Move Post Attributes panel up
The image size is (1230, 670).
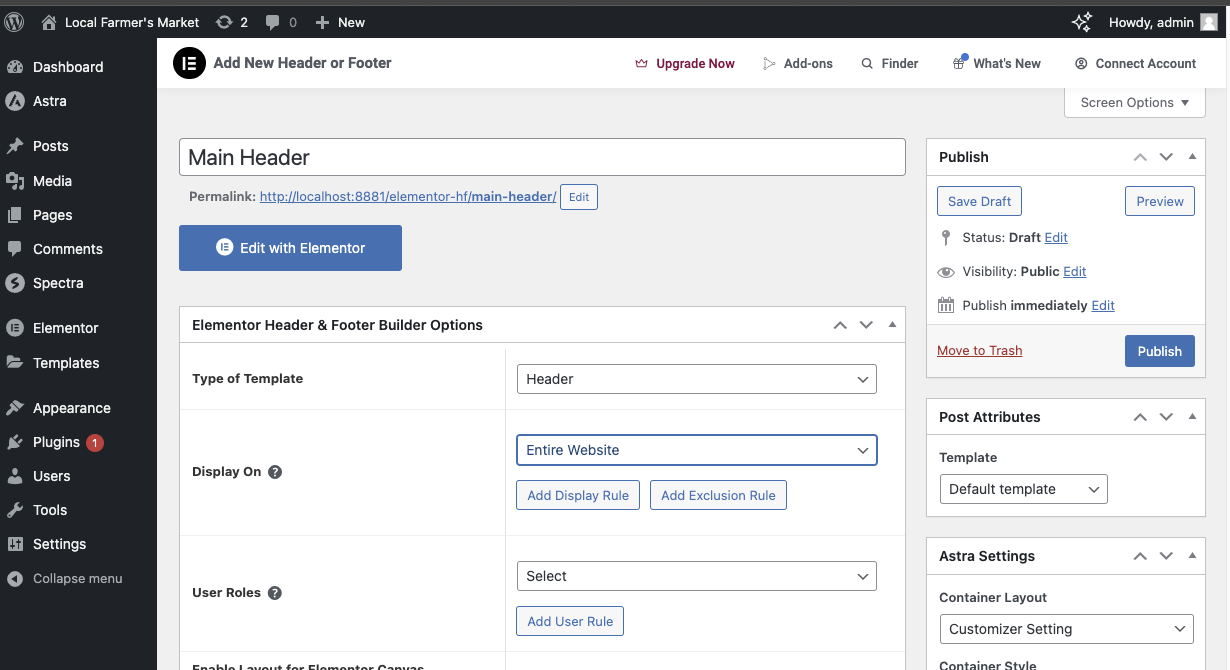coord(1140,417)
